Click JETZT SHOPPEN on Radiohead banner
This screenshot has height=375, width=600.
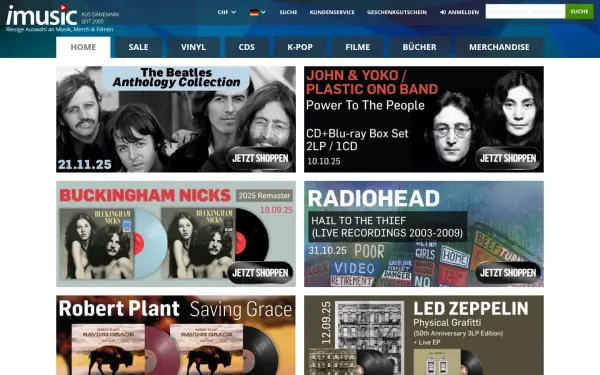(x=508, y=272)
